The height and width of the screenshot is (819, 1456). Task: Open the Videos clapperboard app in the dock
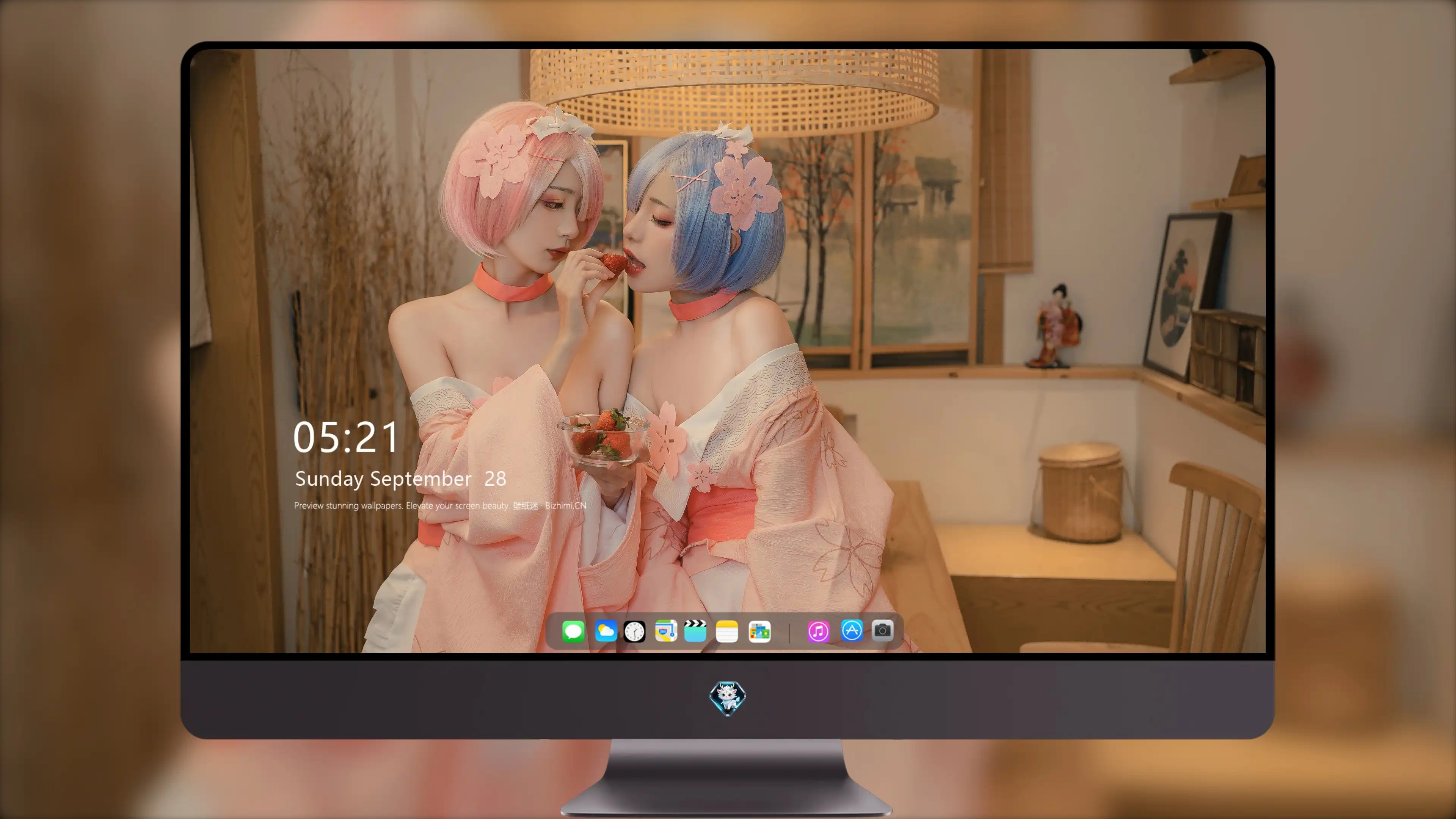pos(695,631)
